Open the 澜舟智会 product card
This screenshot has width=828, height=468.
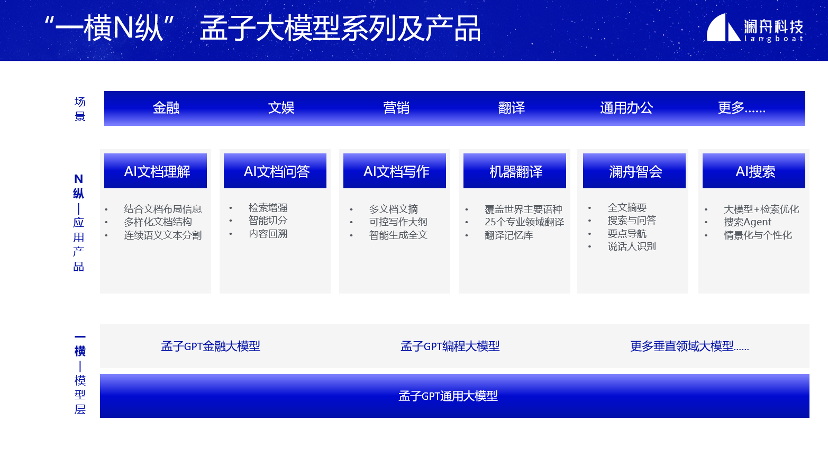click(635, 171)
